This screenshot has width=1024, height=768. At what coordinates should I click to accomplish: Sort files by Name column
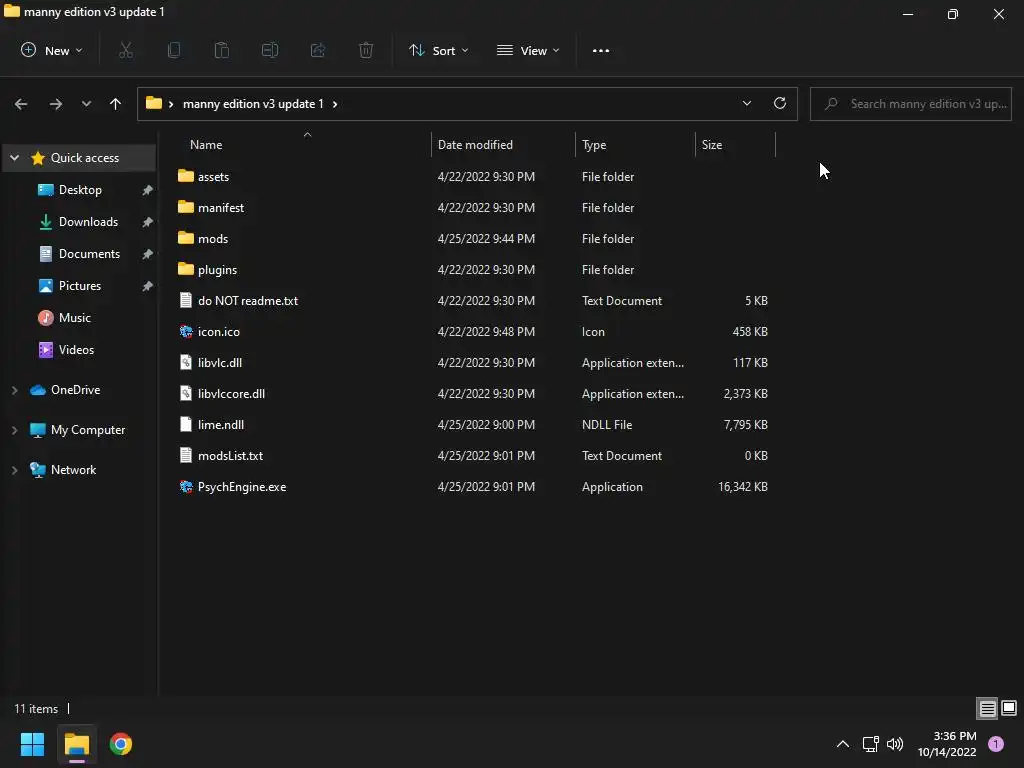206,145
